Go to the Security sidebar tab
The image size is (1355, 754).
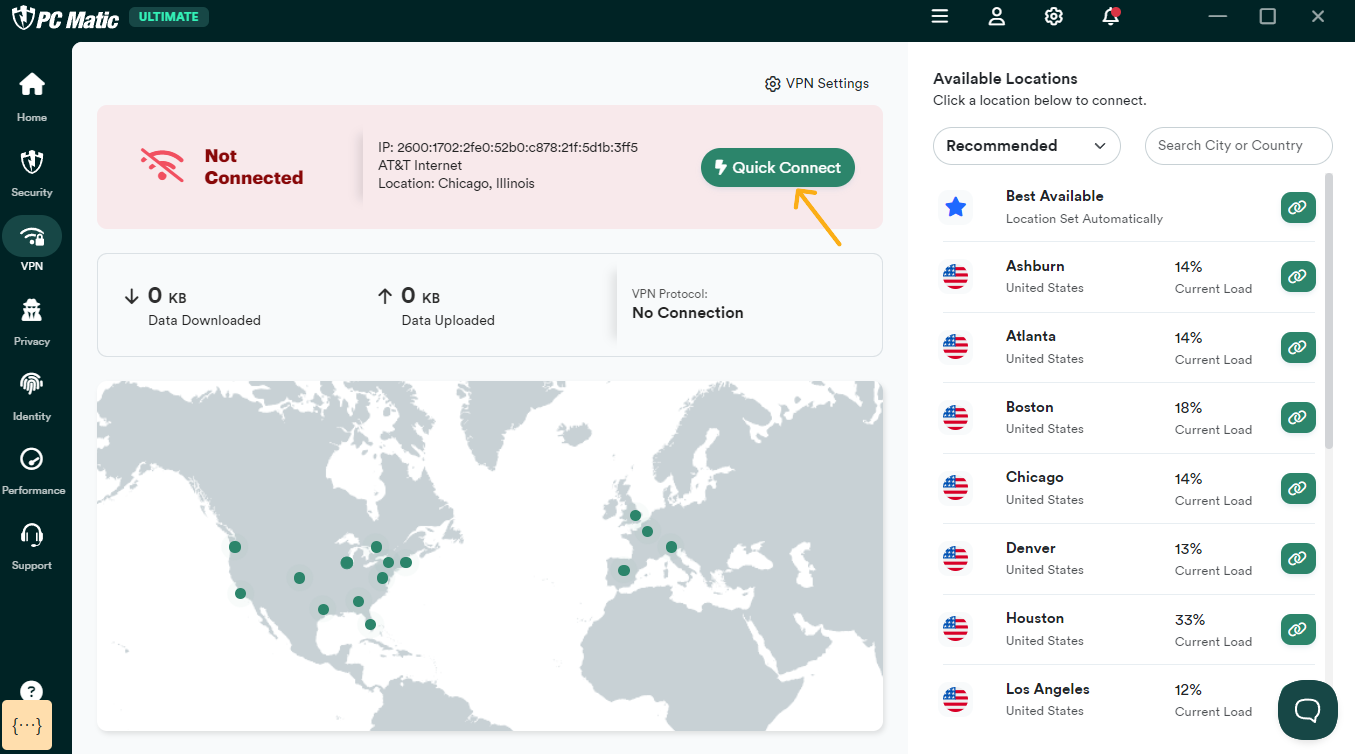[32, 173]
